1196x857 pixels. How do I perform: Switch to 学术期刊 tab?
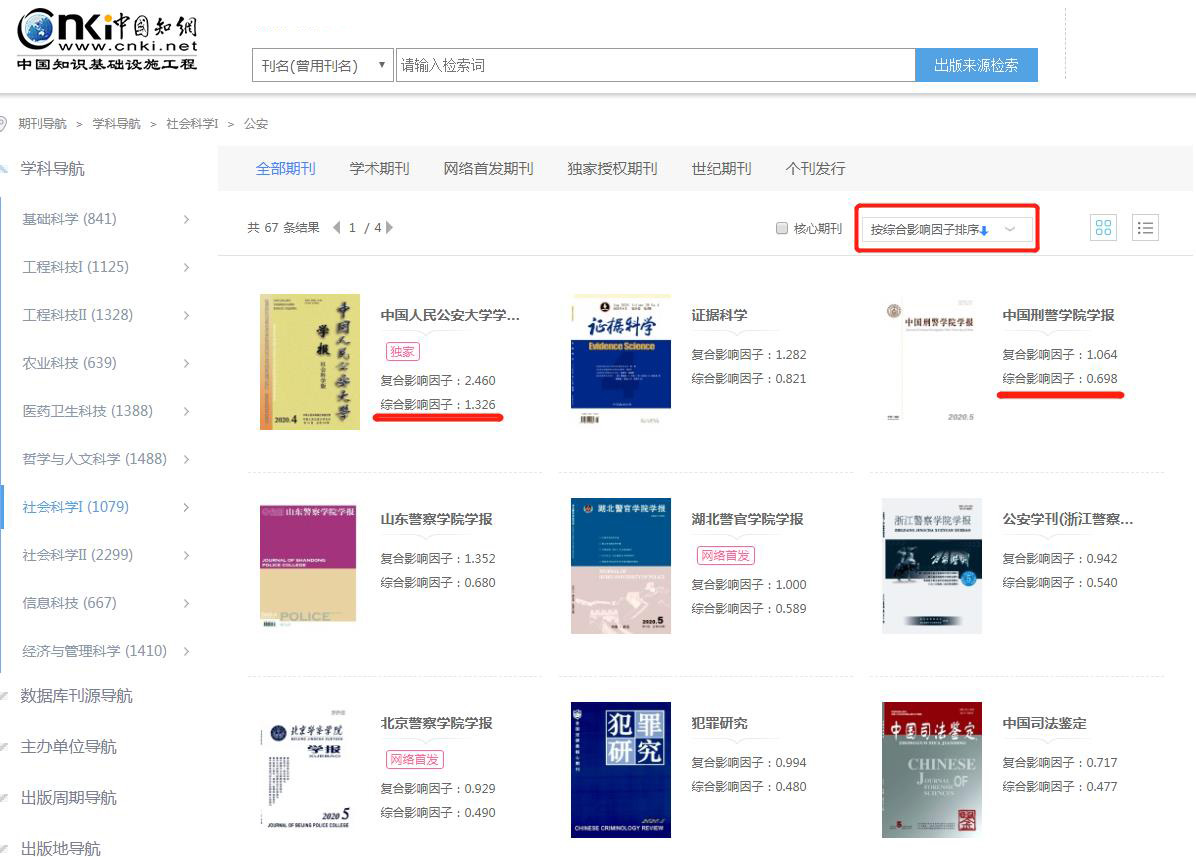pyautogui.click(x=379, y=169)
